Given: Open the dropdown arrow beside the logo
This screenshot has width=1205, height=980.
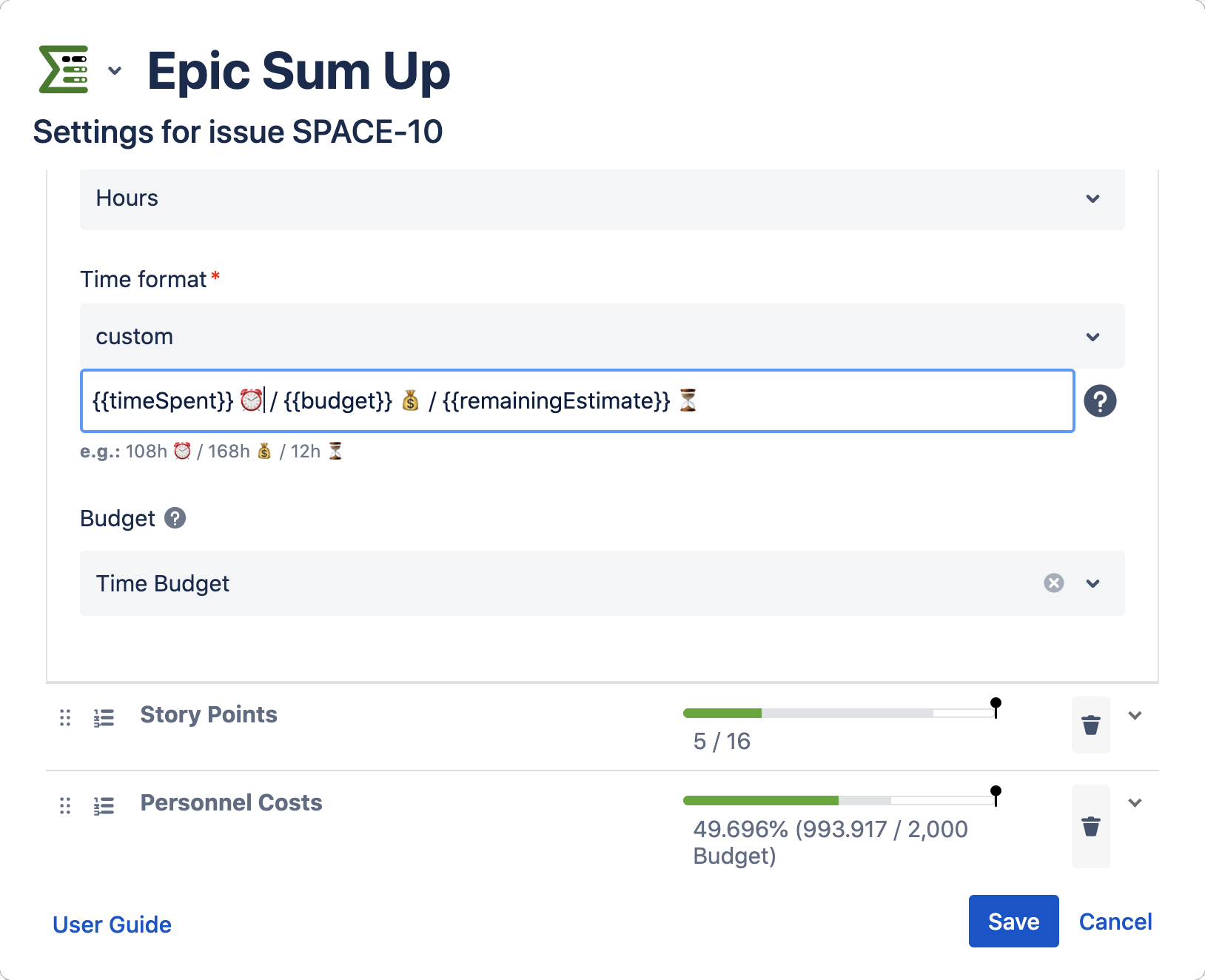Looking at the screenshot, I should pos(115,71).
